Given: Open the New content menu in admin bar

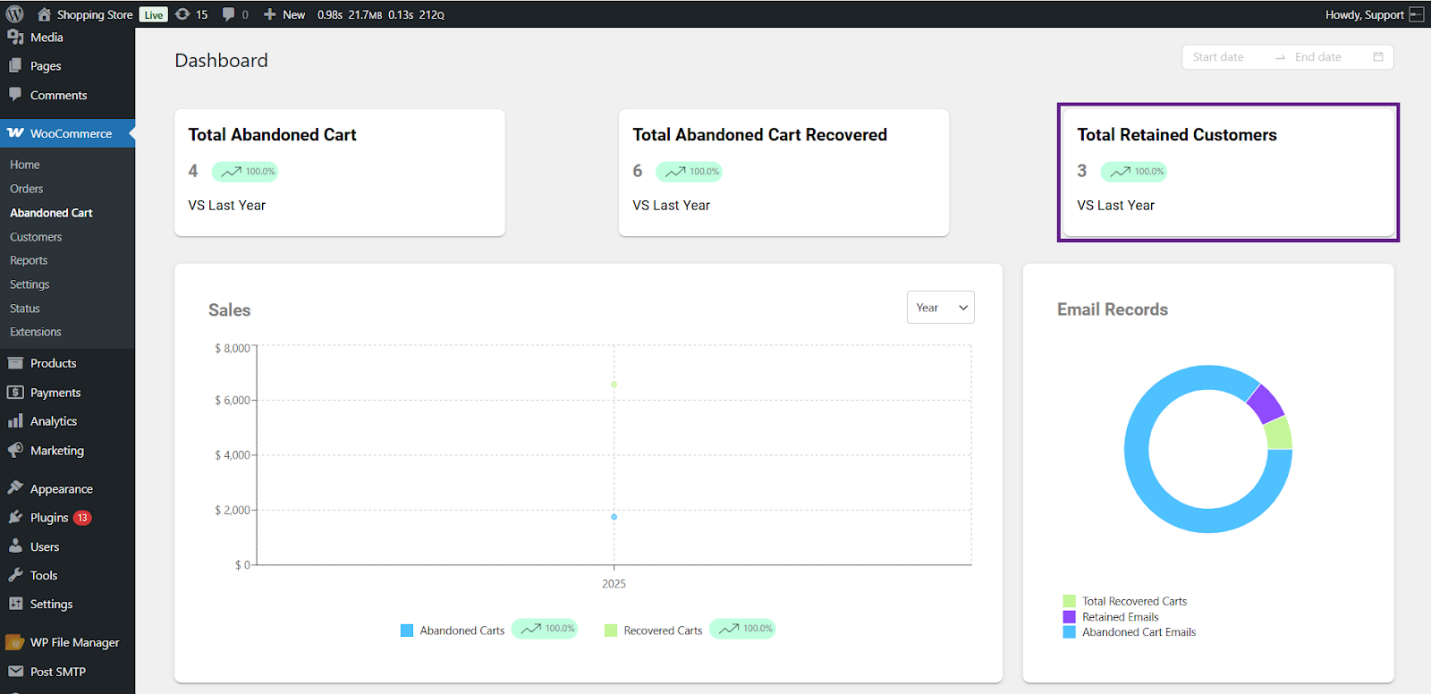Looking at the screenshot, I should click(x=285, y=14).
